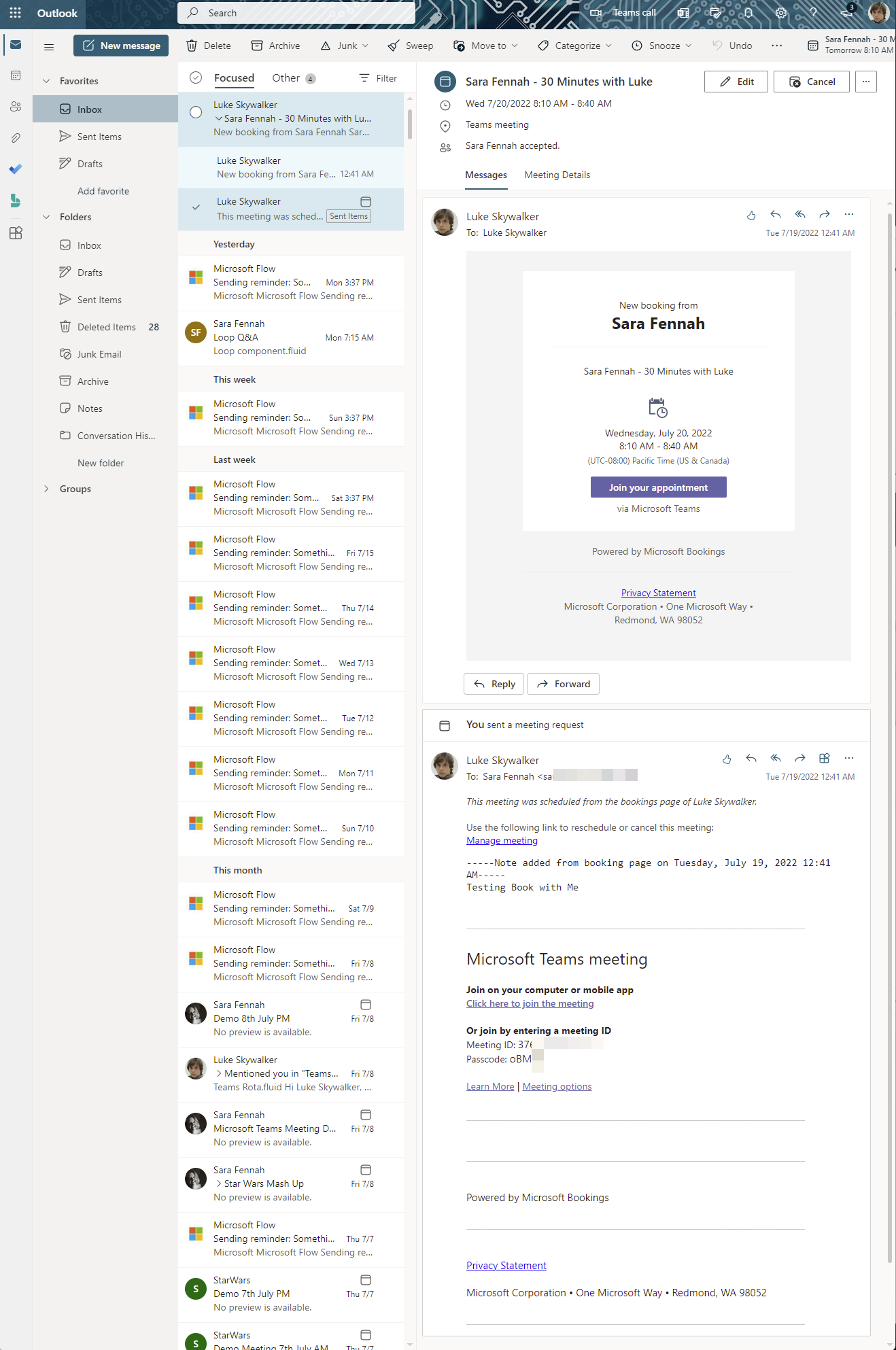Viewport: 896px width, 1350px height.
Task: Open the Manage meeting link
Action: point(502,841)
